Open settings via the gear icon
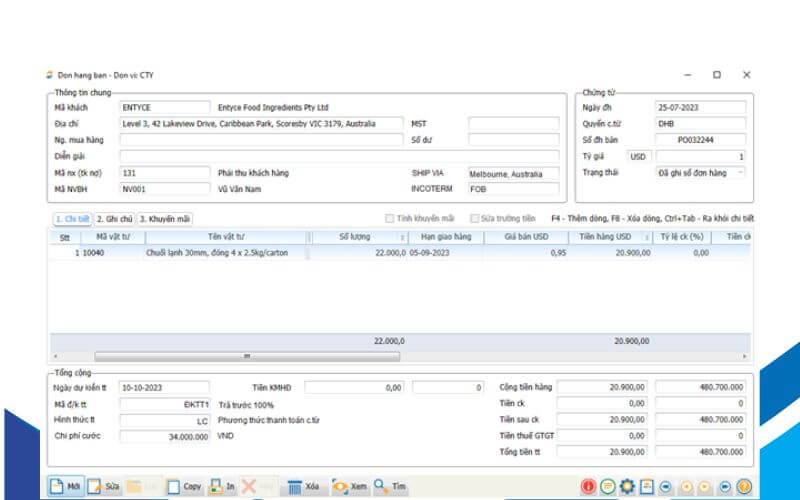 (627, 486)
